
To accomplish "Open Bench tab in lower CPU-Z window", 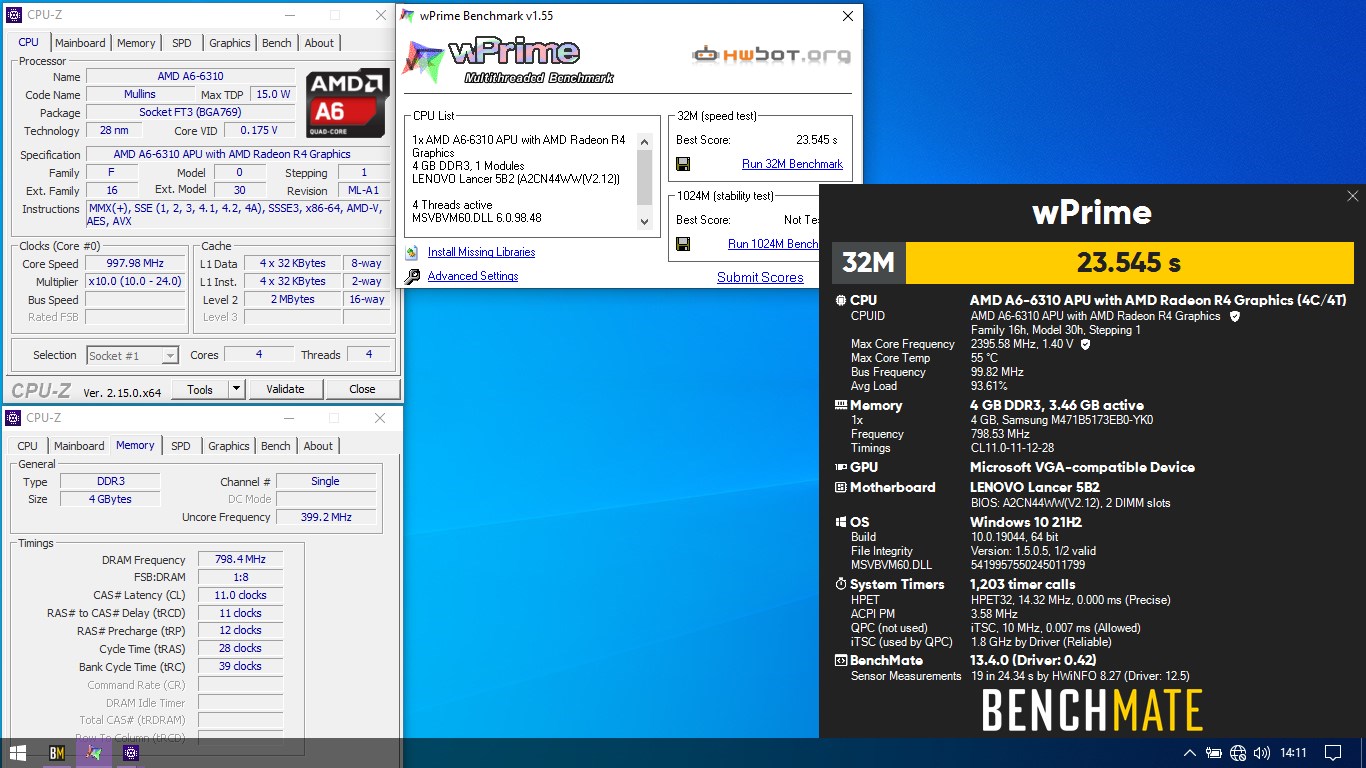I will (276, 446).
